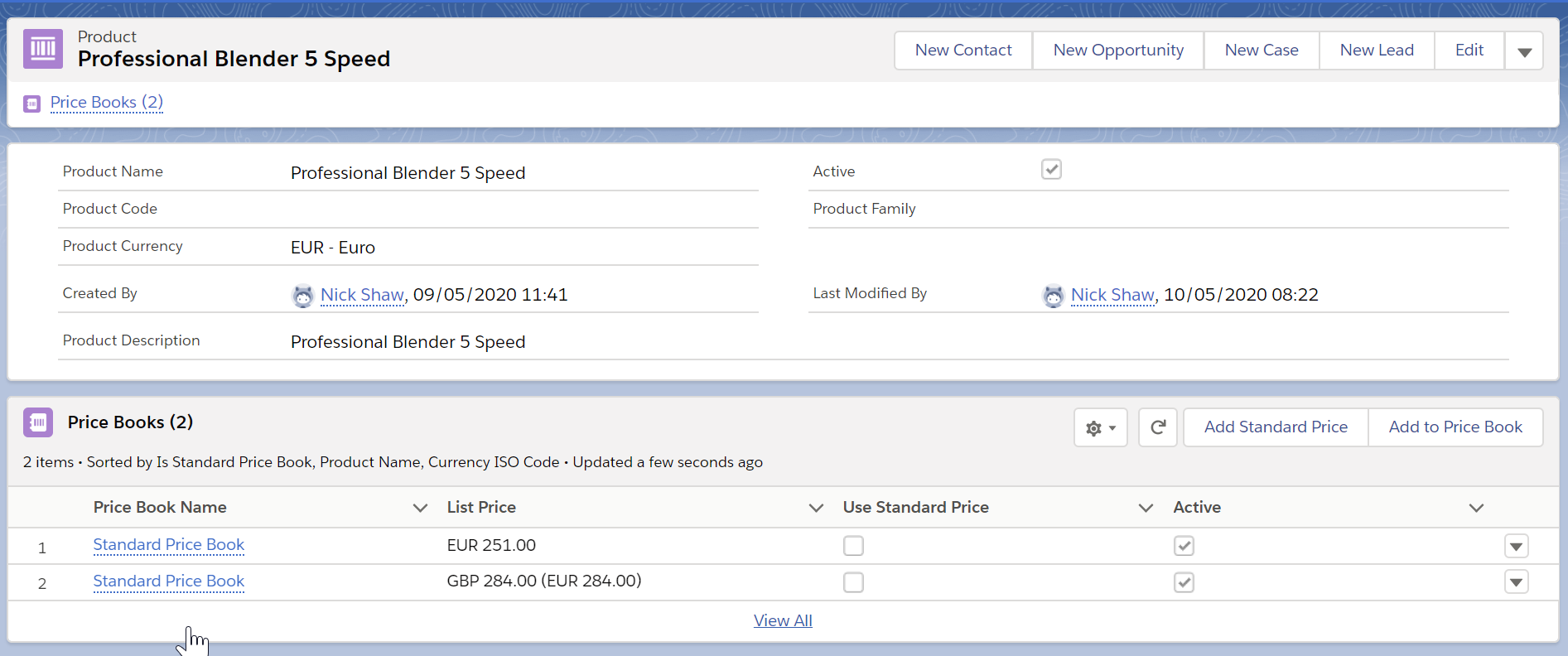Image resolution: width=1568 pixels, height=656 pixels.
Task: Open row actions menu for first price book
Action: tap(1516, 547)
